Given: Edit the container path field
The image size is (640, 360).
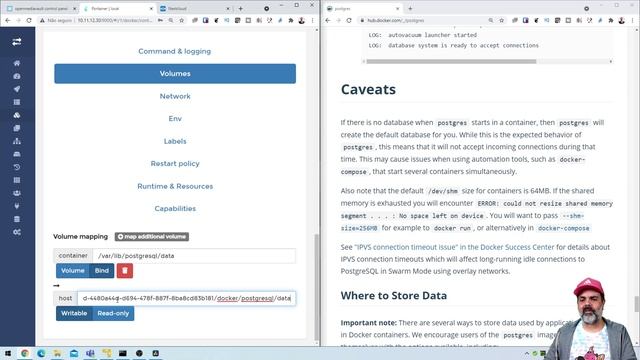Looking at the screenshot, I should point(194,256).
